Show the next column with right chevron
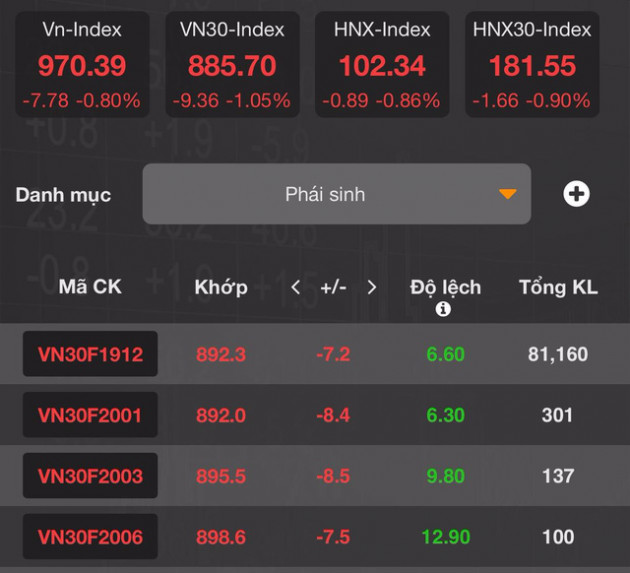The width and height of the screenshot is (630, 573). pos(372,287)
